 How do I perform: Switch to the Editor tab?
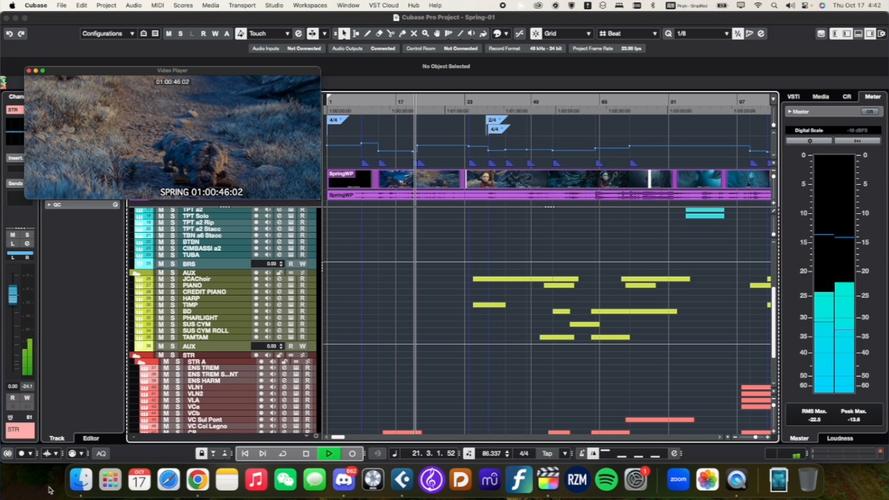pyautogui.click(x=90, y=438)
